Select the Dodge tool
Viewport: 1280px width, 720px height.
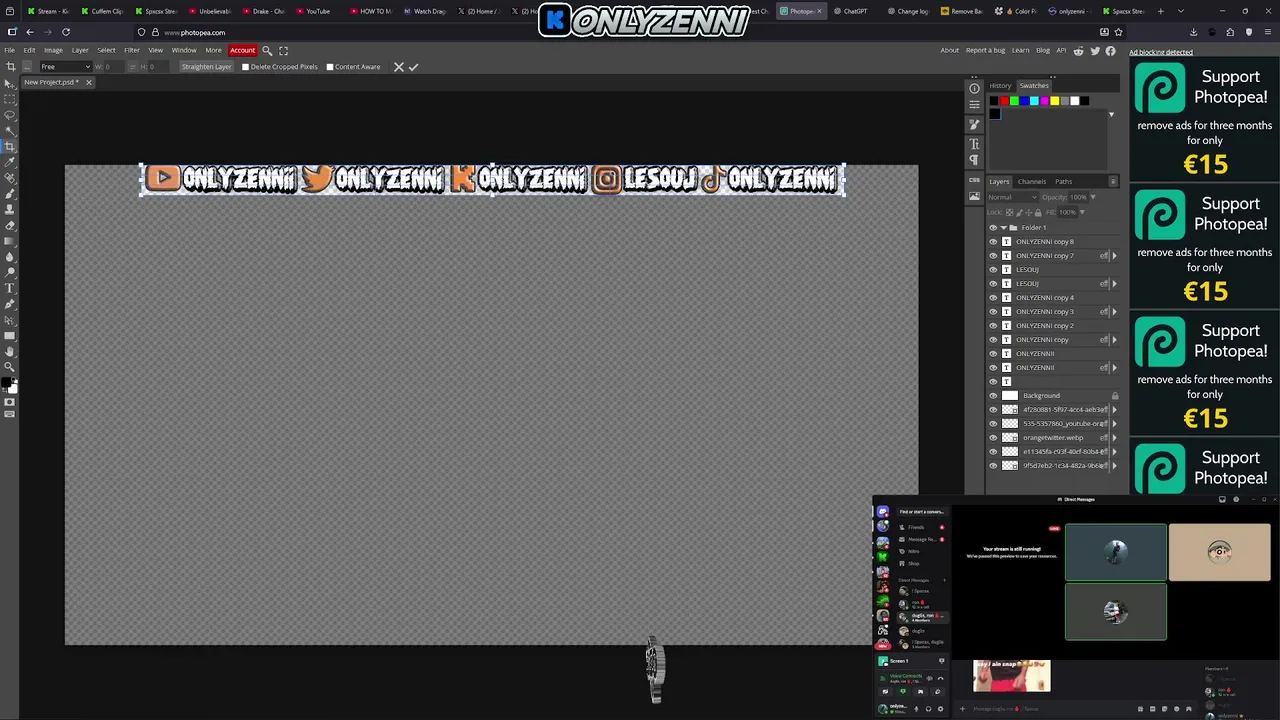(10, 272)
